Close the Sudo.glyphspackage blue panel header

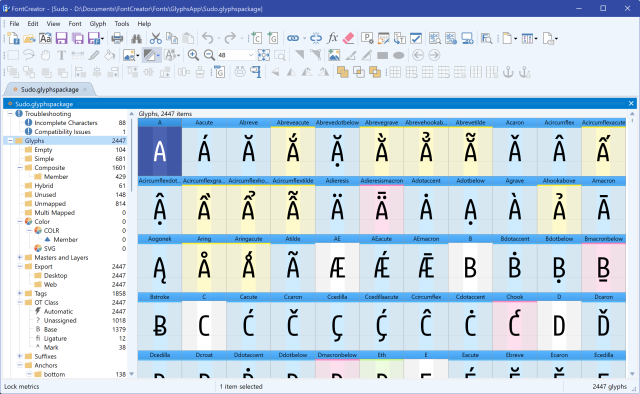tap(631, 104)
